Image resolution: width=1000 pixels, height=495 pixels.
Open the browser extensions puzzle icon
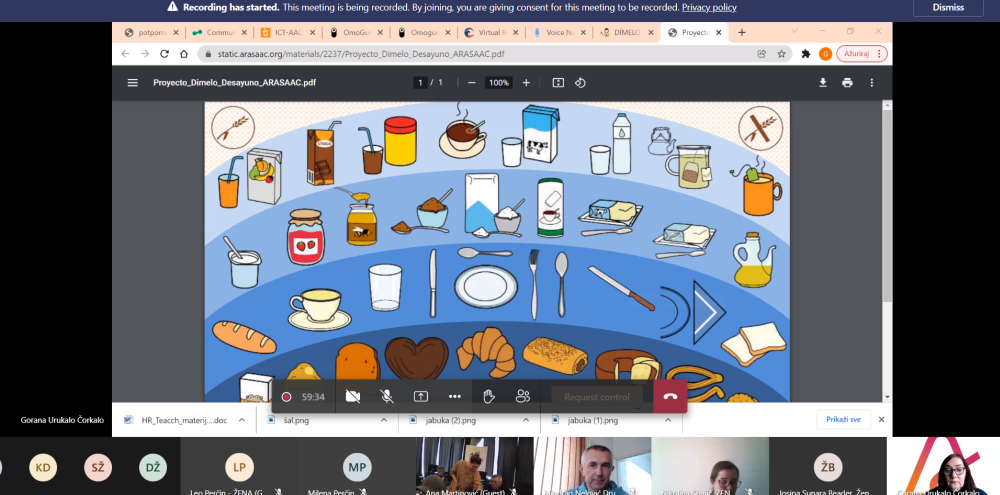click(806, 54)
